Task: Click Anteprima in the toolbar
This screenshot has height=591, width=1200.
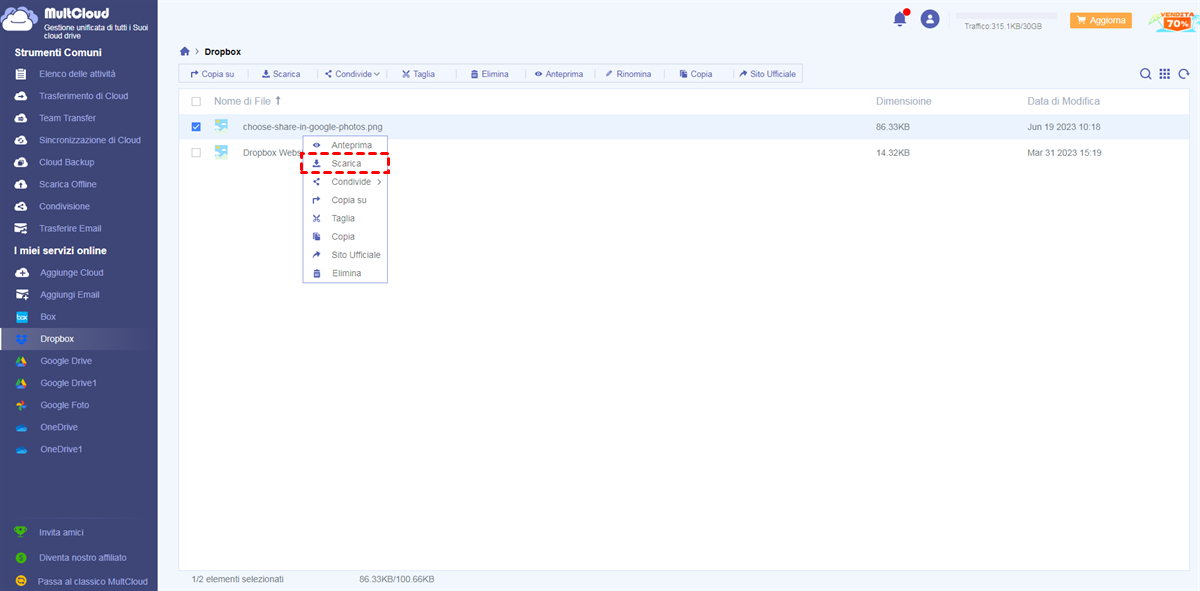Action: tap(558, 74)
